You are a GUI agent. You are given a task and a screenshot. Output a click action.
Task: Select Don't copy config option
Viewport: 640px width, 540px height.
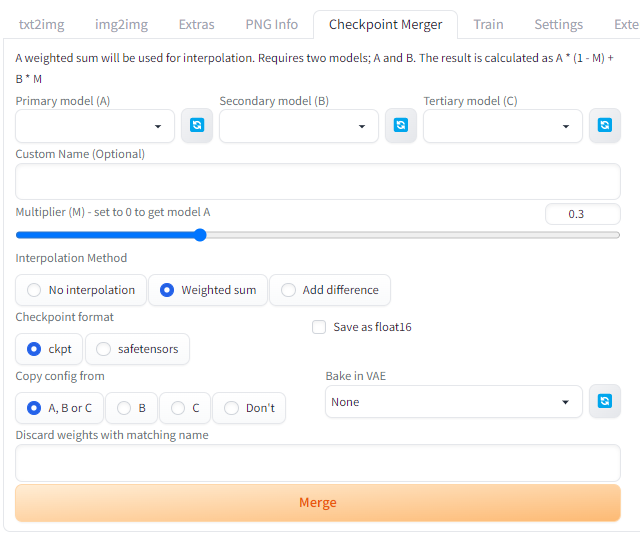tap(249, 408)
